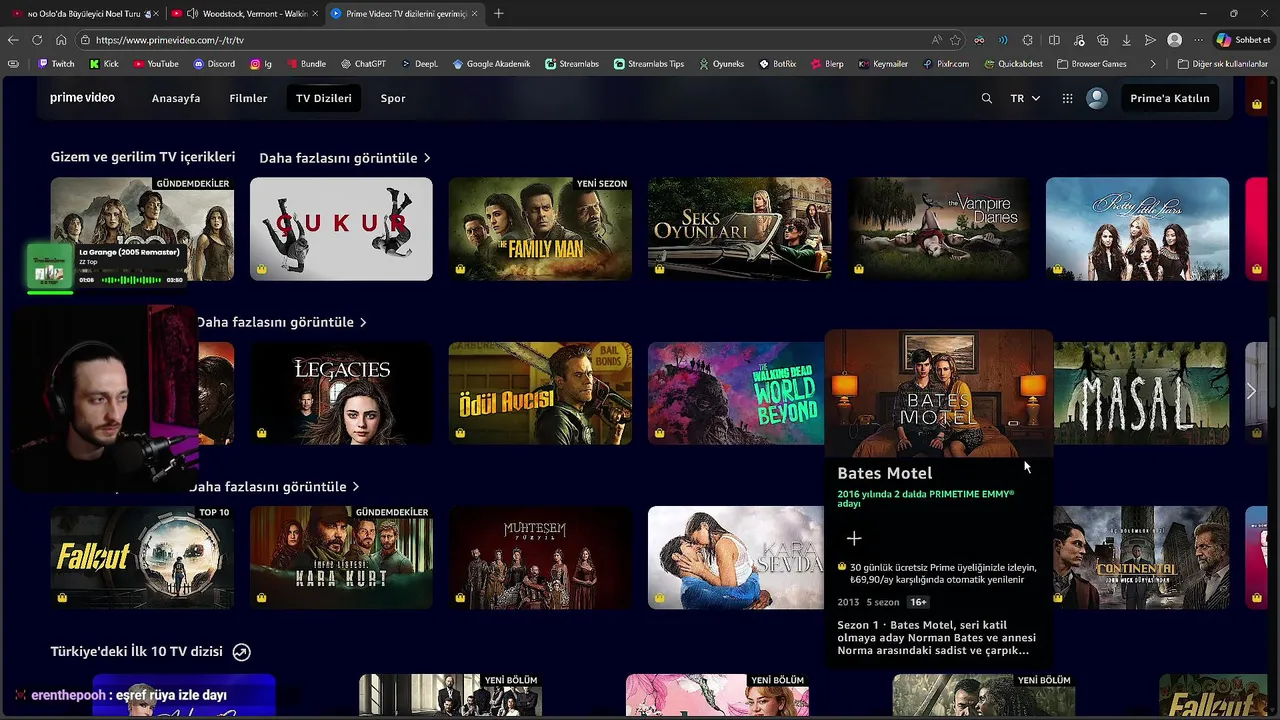Switch to Woodstock, Vermont browser tab
The image size is (1280, 720).
245,13
